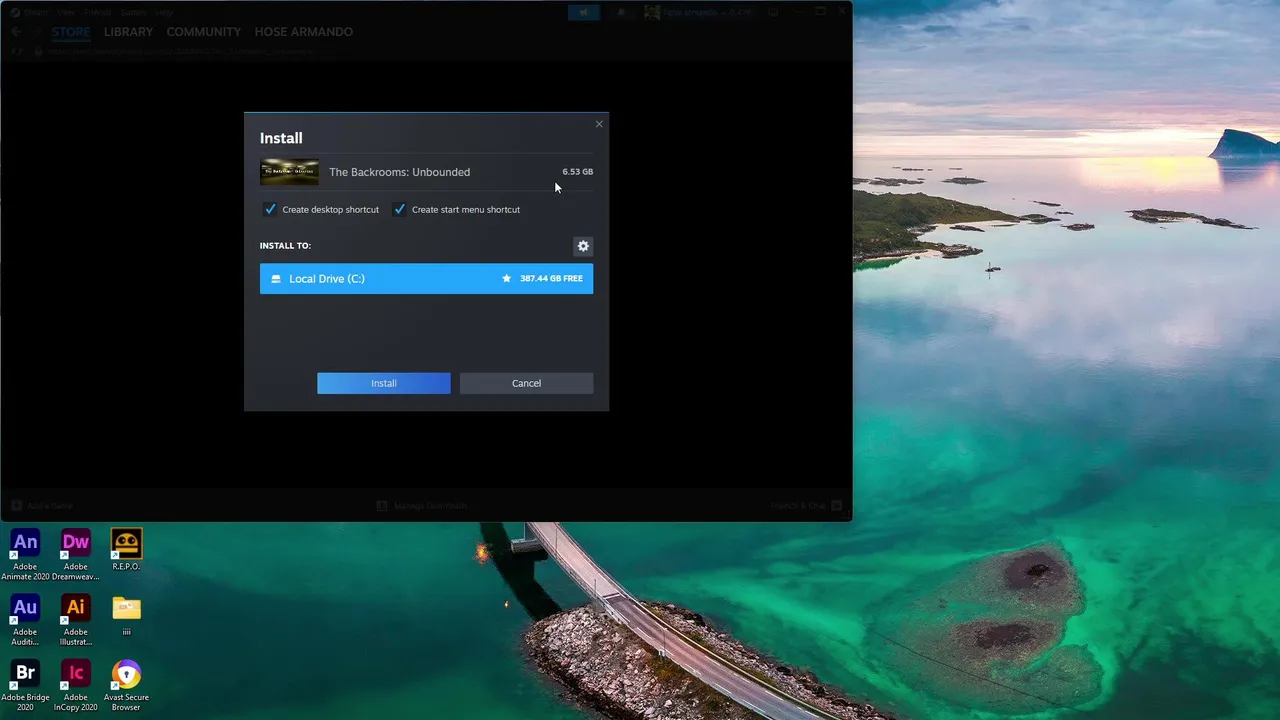Click the 387.44 GB FREE text
The width and height of the screenshot is (1280, 720).
(551, 279)
